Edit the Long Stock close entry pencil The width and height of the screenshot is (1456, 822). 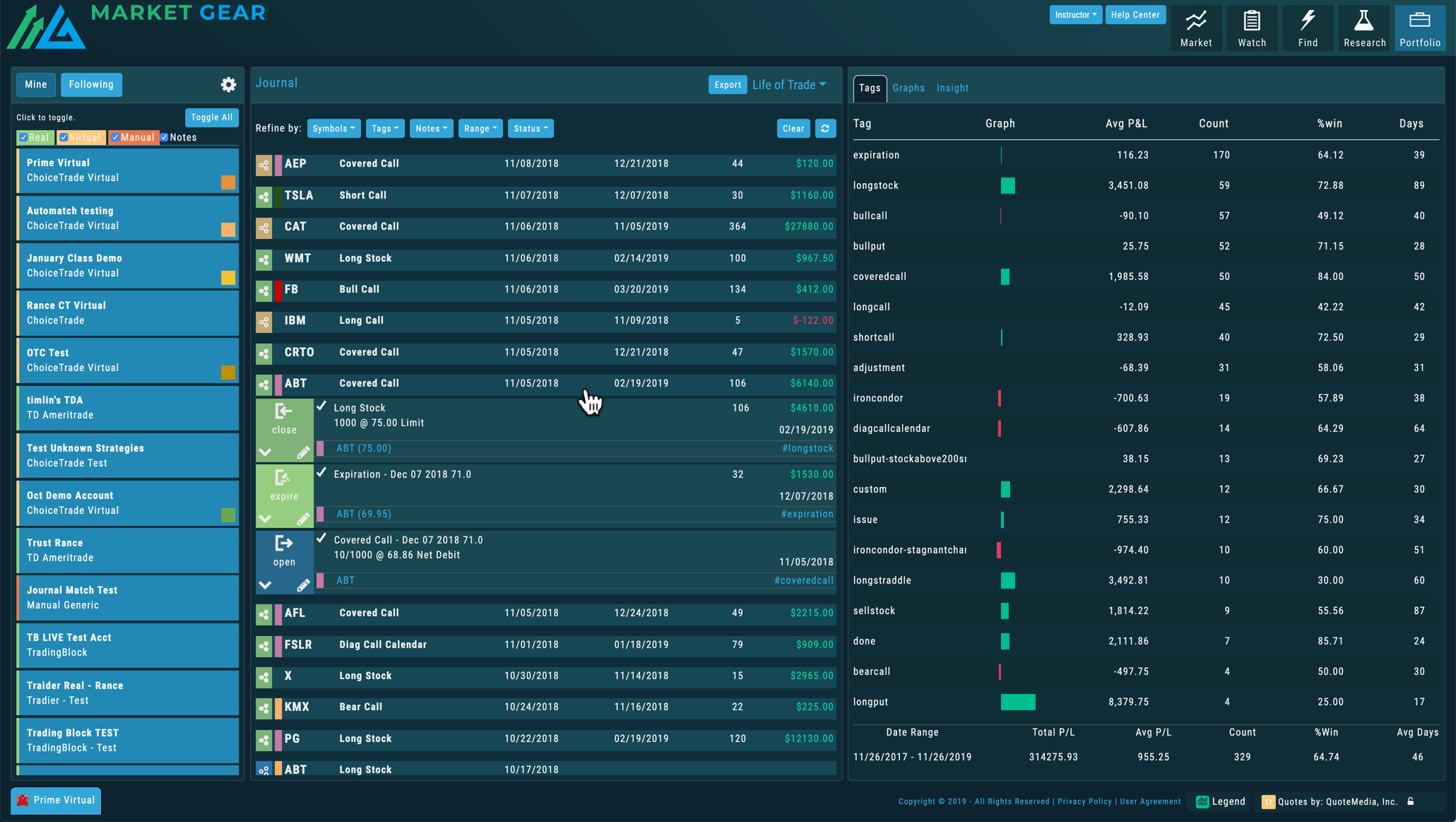point(303,452)
